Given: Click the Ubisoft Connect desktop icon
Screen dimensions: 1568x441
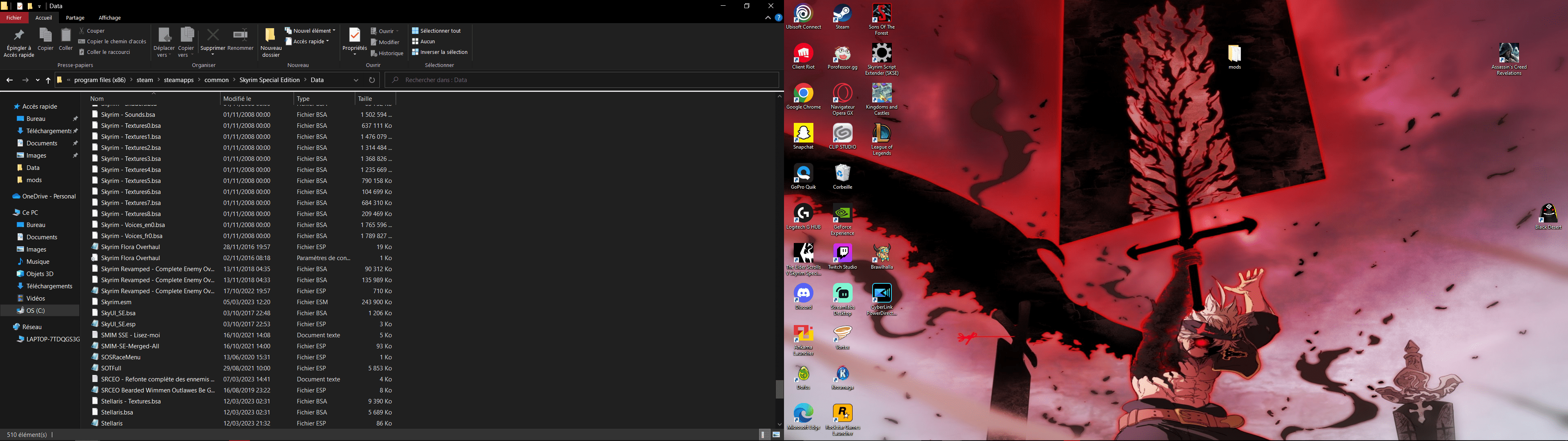Looking at the screenshot, I should click(804, 17).
